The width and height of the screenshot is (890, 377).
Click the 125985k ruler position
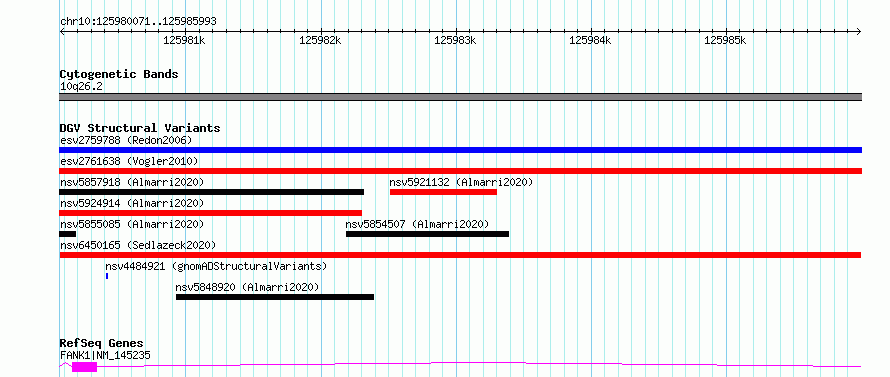coord(725,40)
